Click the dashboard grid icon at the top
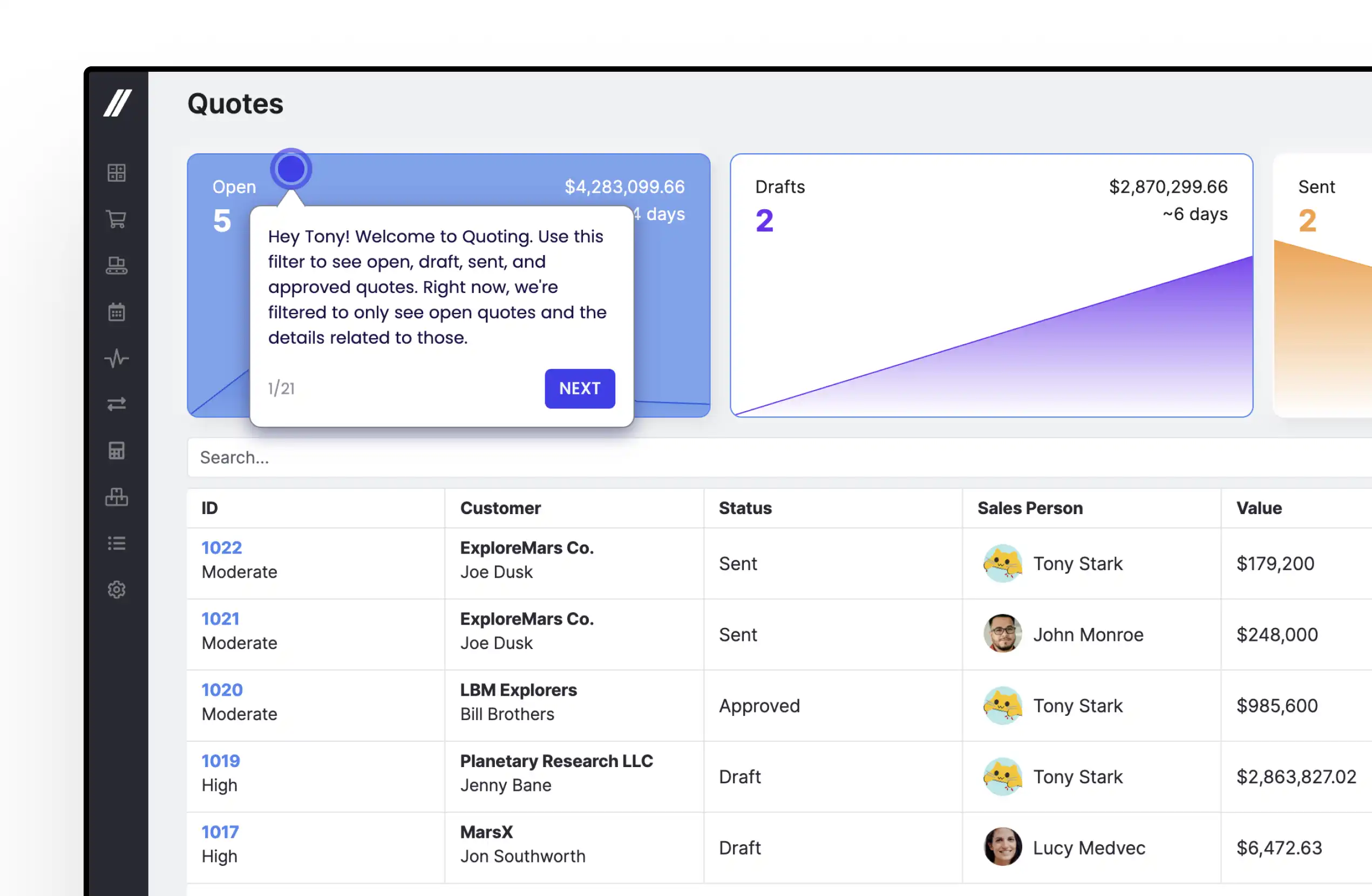 [x=117, y=172]
